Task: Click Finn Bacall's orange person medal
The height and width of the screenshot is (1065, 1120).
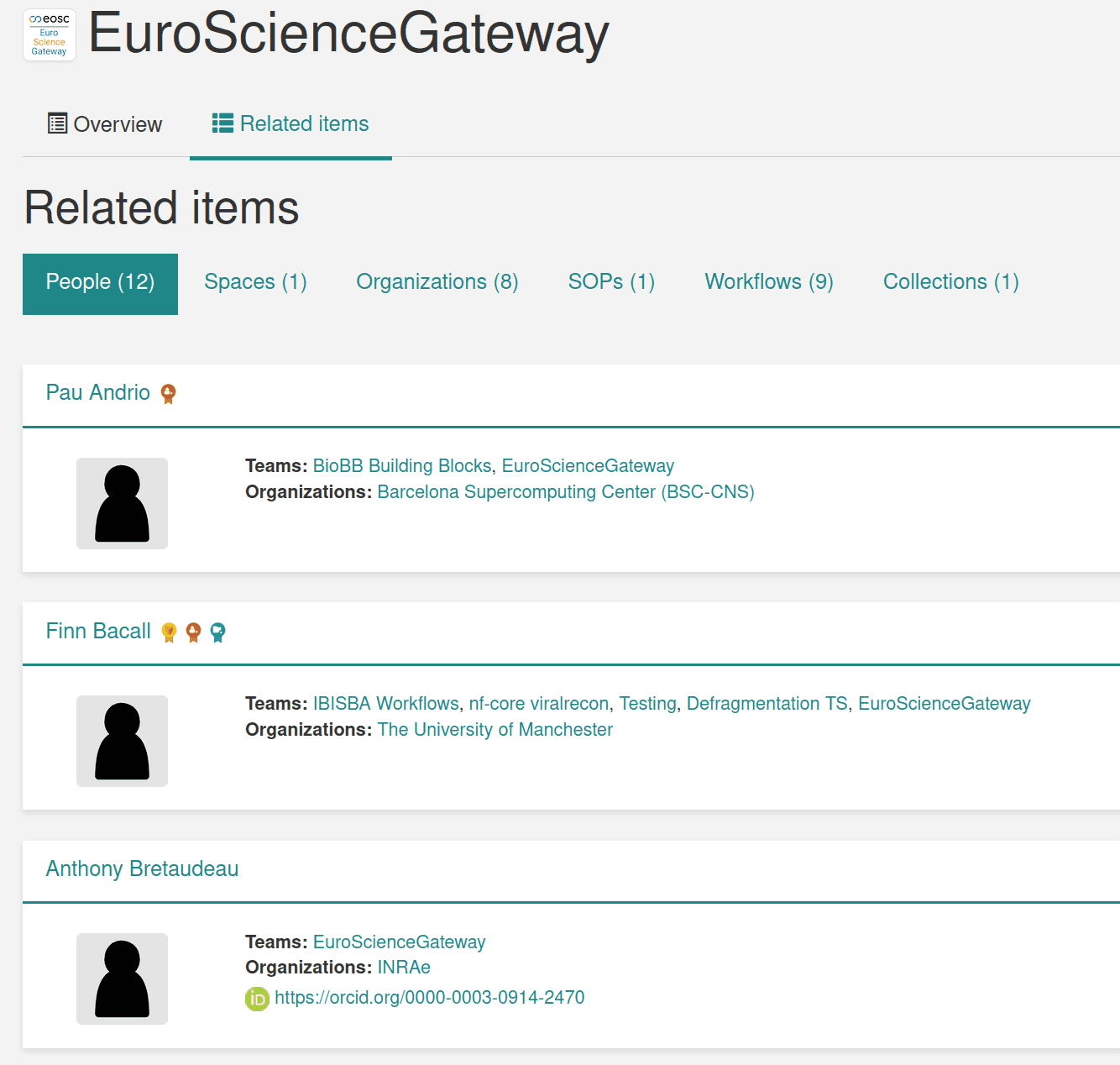Action: tap(194, 632)
